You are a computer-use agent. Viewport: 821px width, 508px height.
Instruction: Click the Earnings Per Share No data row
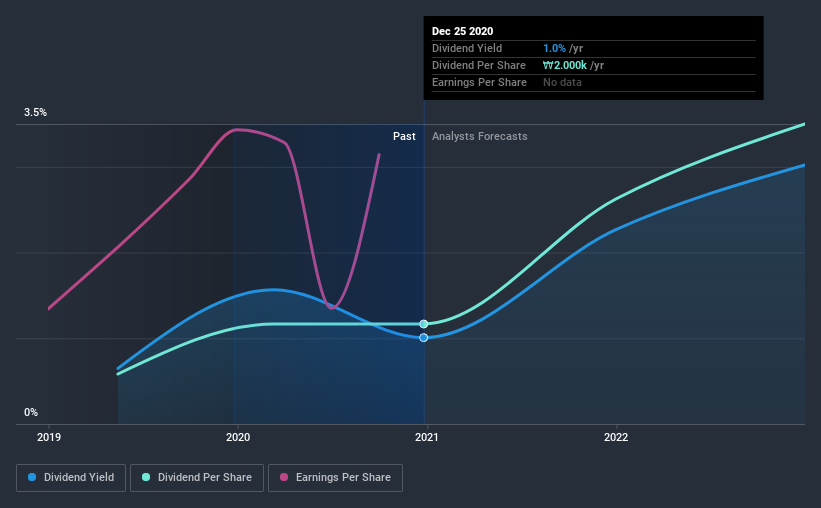click(593, 82)
